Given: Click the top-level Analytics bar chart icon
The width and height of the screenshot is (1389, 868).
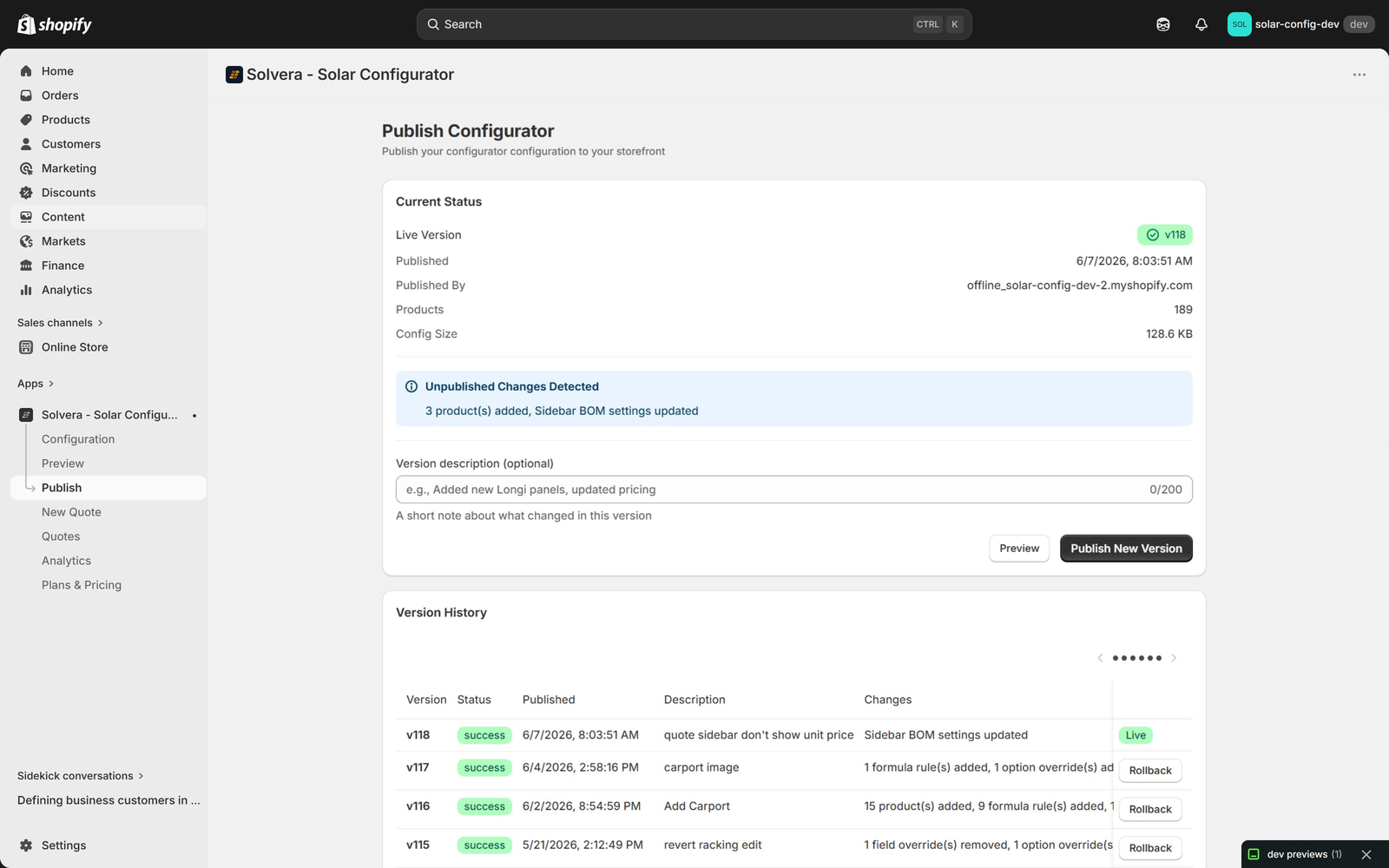Looking at the screenshot, I should coord(26,290).
